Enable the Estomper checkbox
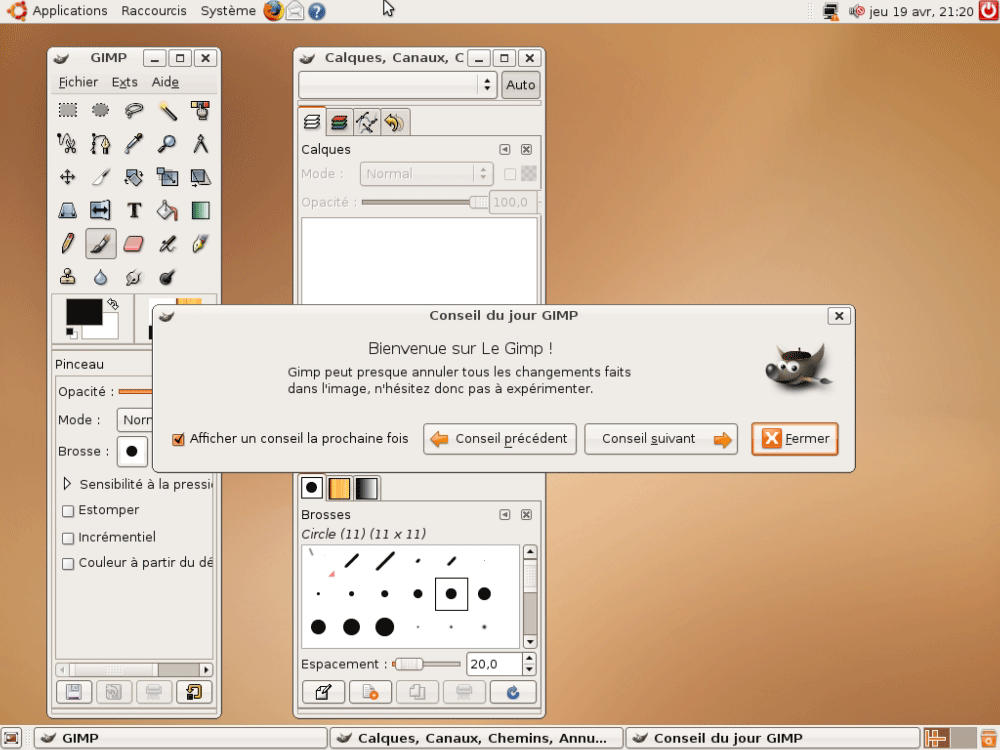The height and width of the screenshot is (750, 1000). 68,511
